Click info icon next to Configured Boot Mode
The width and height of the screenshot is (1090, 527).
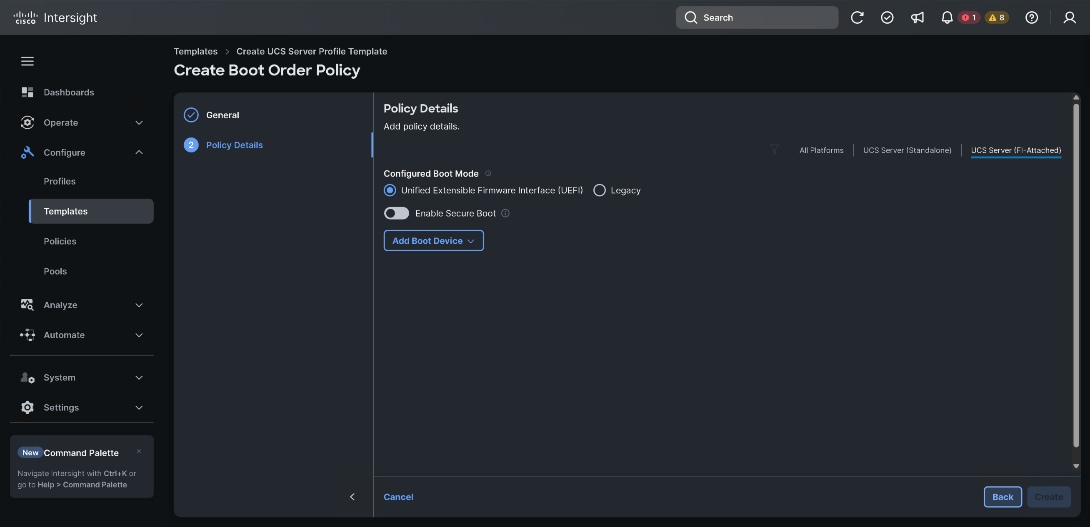click(488, 173)
